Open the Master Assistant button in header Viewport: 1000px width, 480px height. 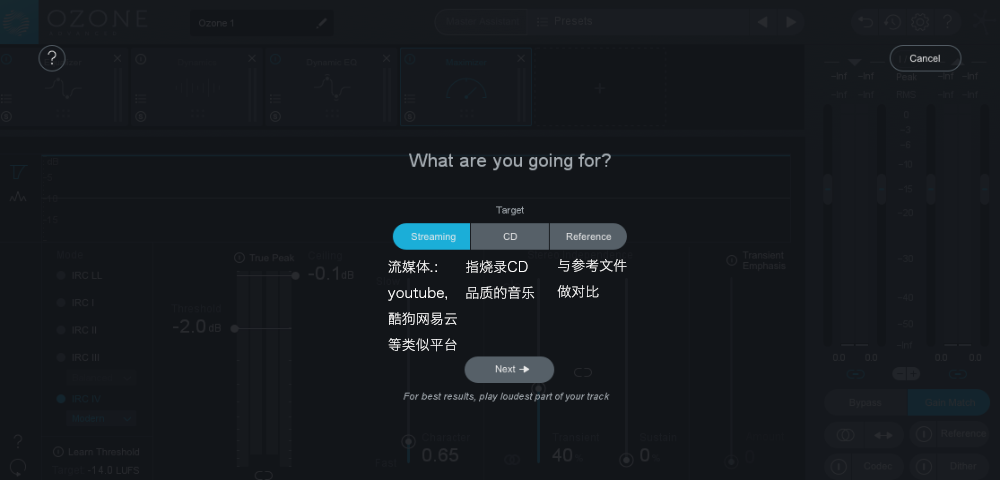point(482,21)
